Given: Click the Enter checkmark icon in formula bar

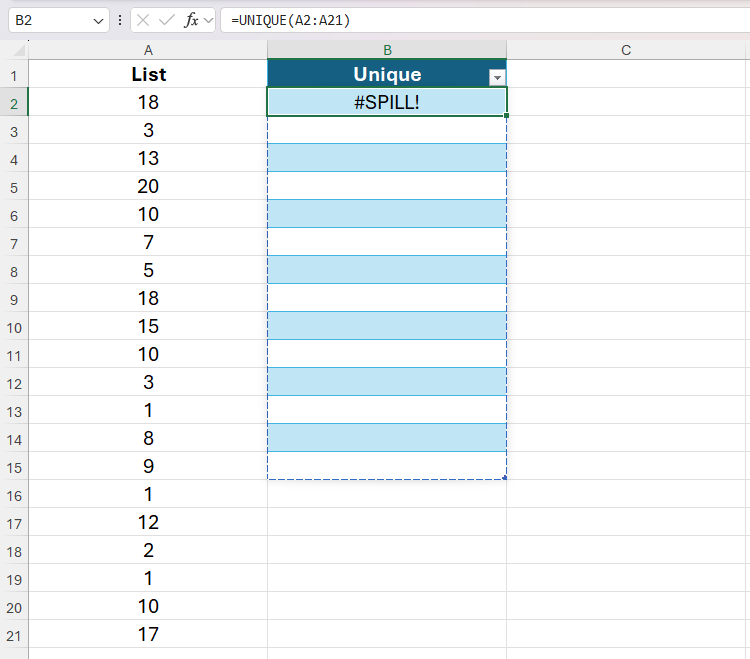Looking at the screenshot, I should tap(167, 20).
